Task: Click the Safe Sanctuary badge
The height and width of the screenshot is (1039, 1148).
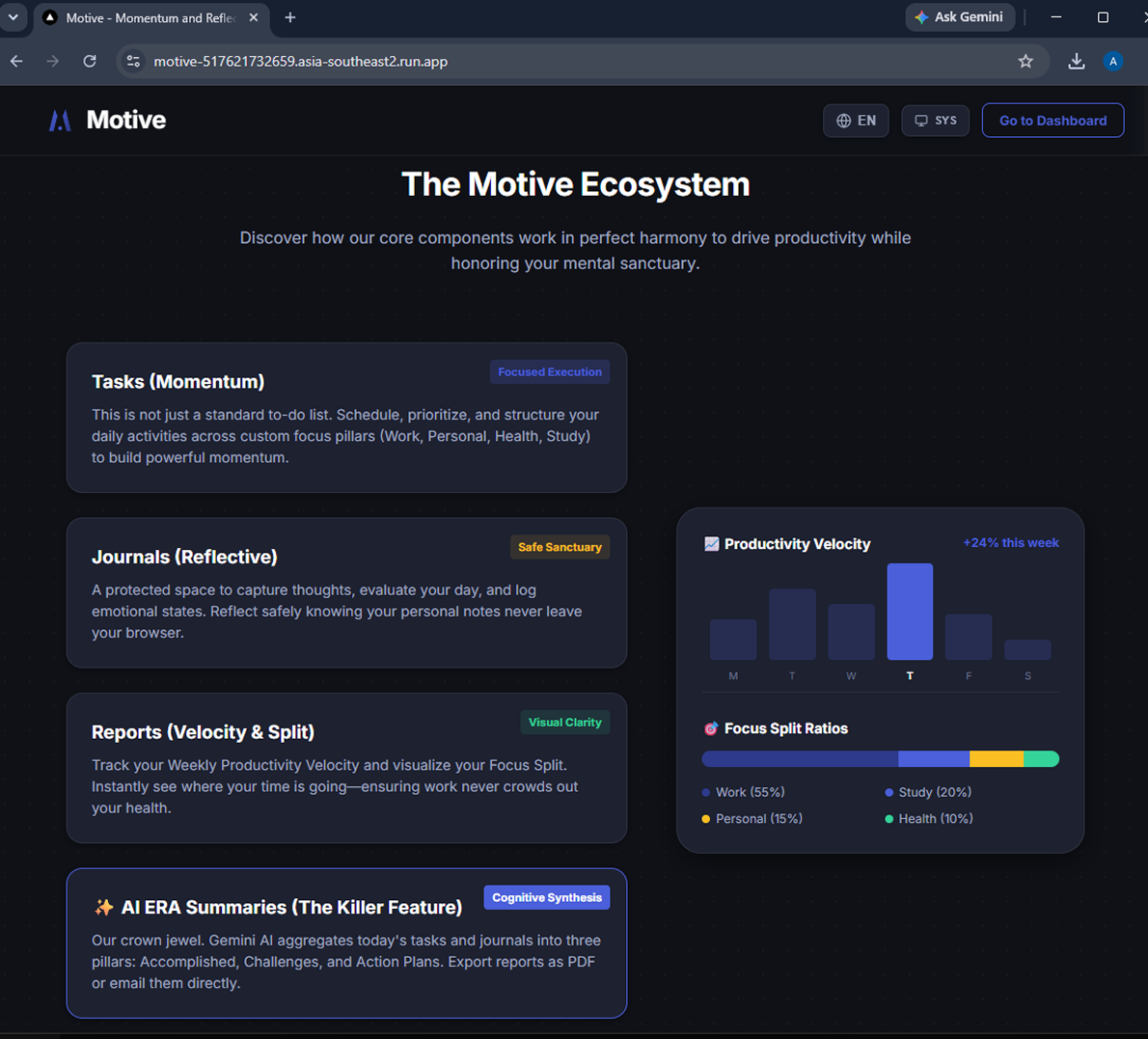Action: click(x=560, y=547)
